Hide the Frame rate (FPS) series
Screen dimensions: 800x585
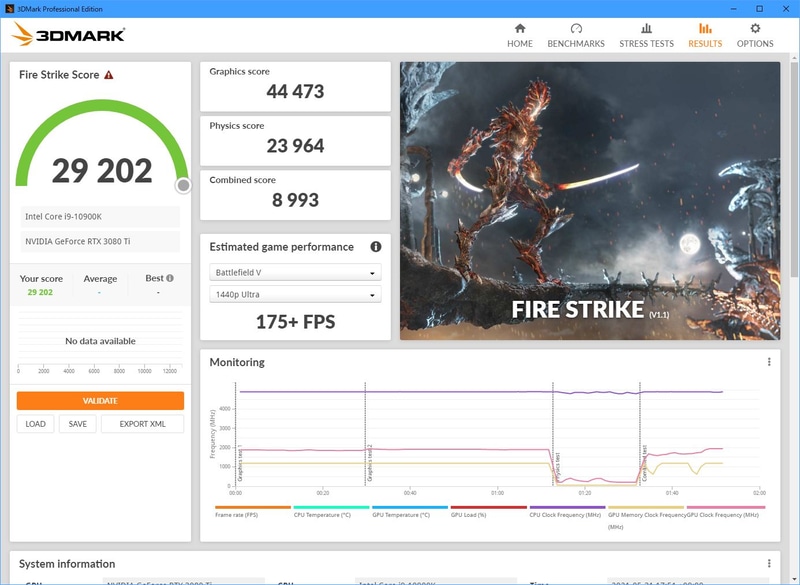pyautogui.click(x=237, y=512)
